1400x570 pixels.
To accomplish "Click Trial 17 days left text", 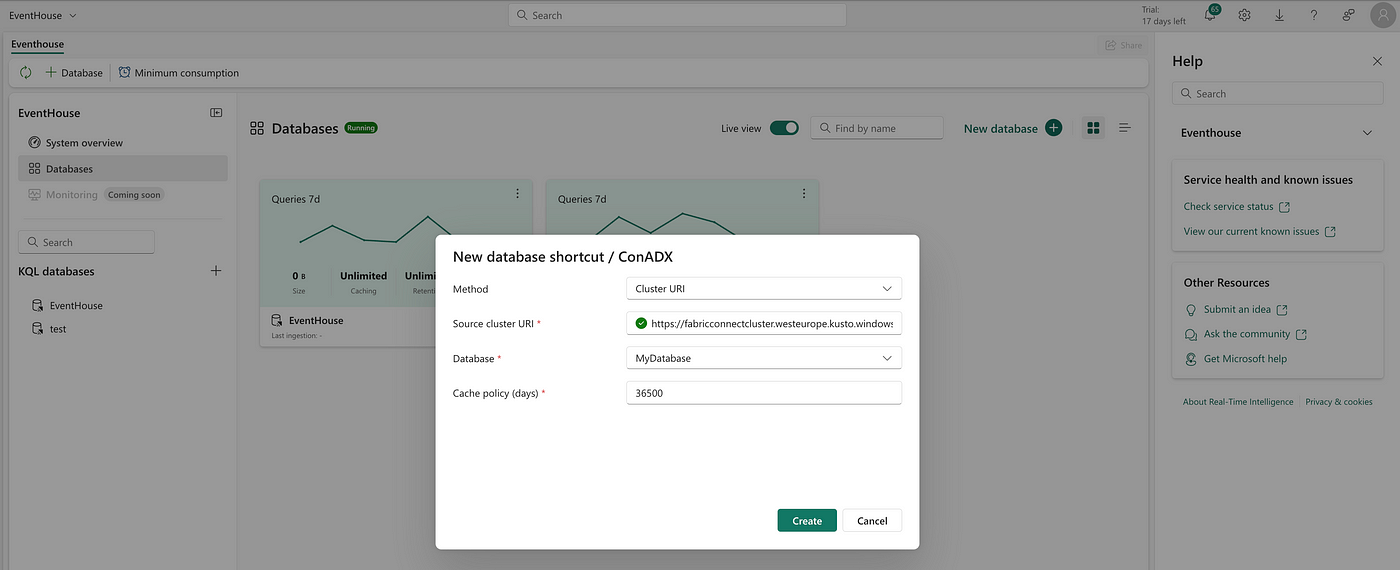I will click(1164, 15).
